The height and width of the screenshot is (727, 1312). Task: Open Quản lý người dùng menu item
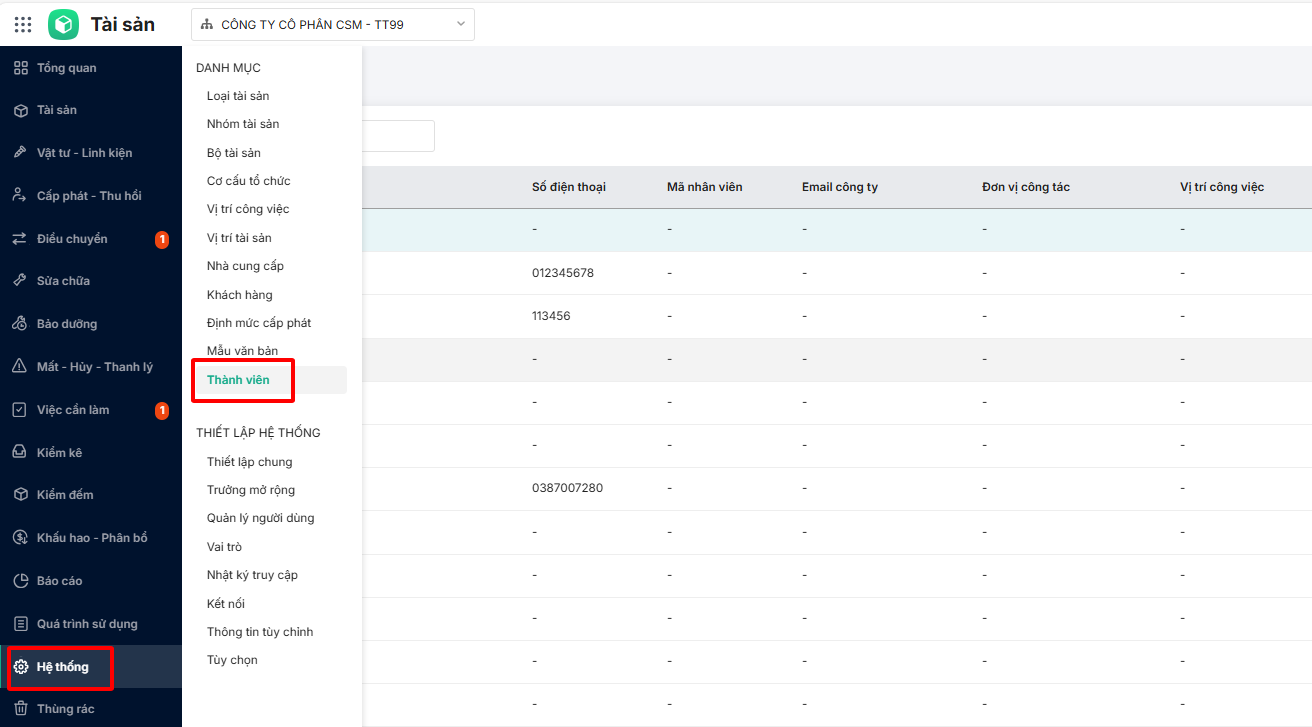click(x=260, y=518)
